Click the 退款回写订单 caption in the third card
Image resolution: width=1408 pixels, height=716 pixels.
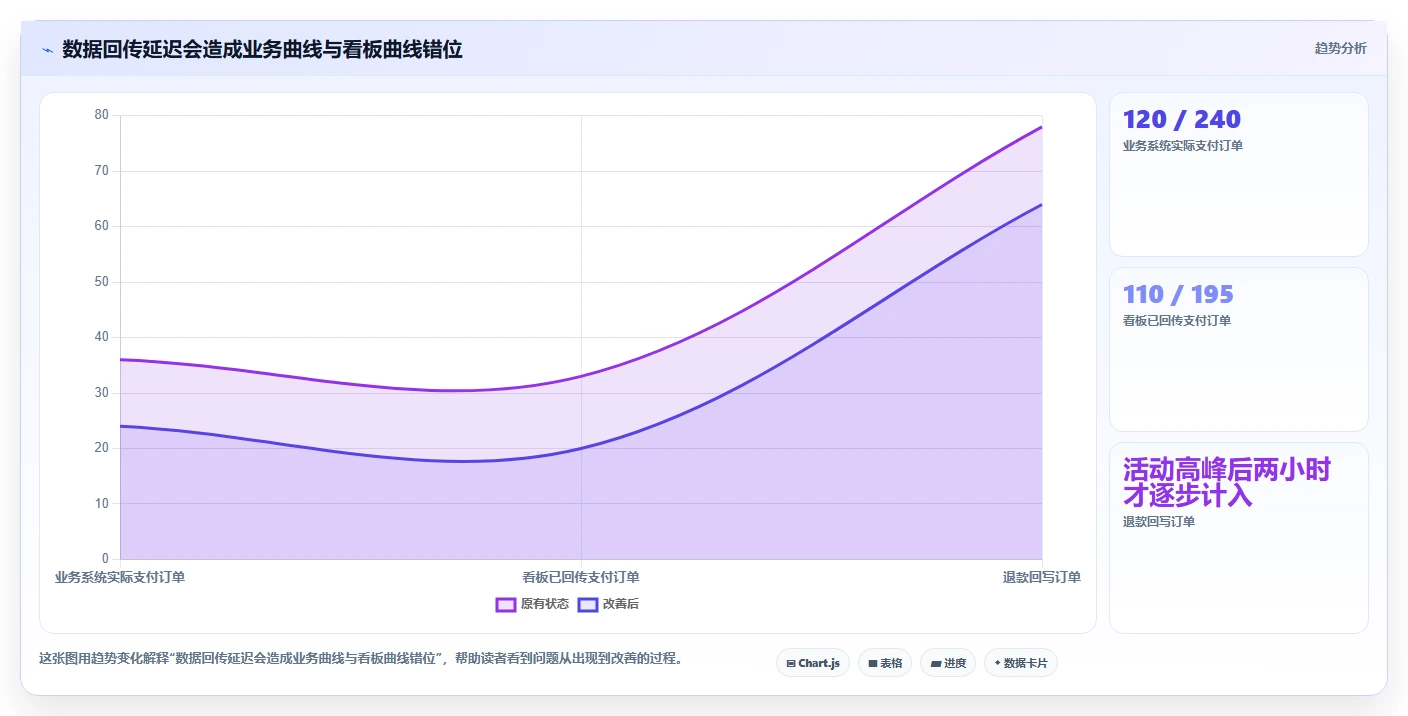click(1159, 522)
